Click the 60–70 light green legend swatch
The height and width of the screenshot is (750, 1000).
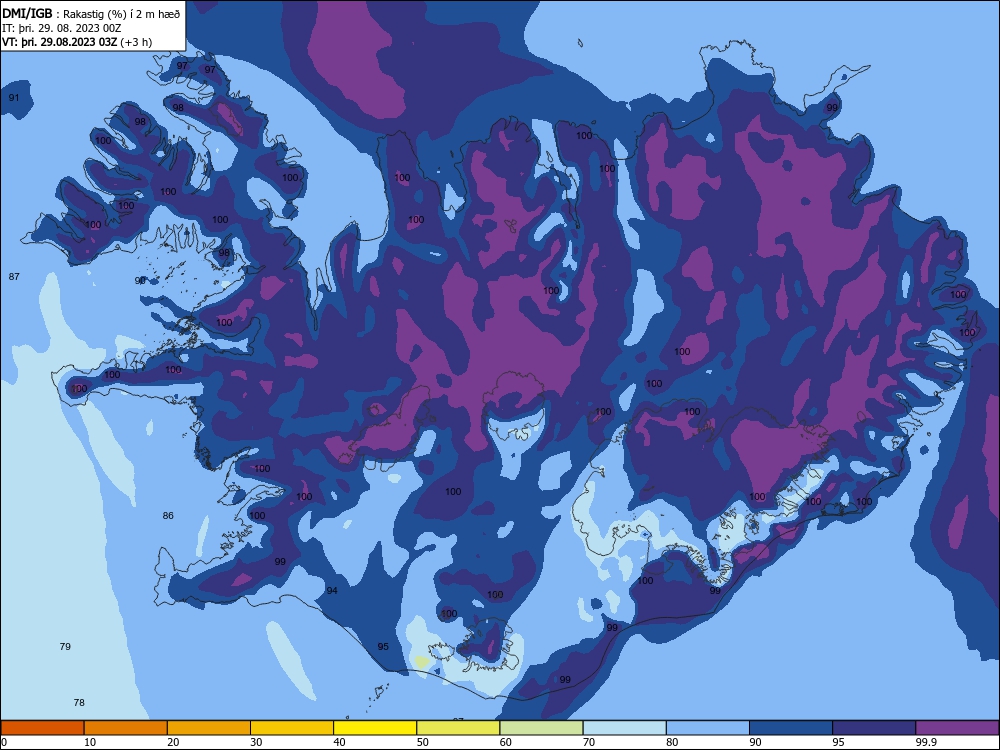tap(541, 728)
